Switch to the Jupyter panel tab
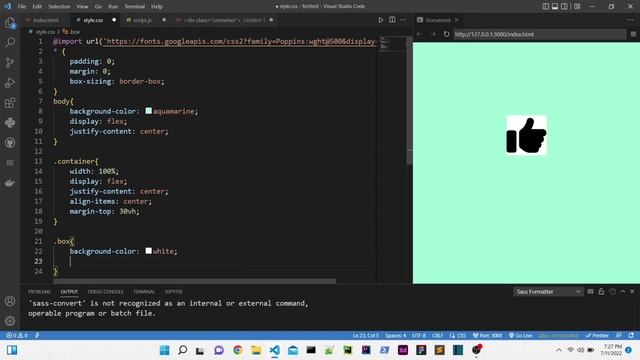 click(x=173, y=291)
